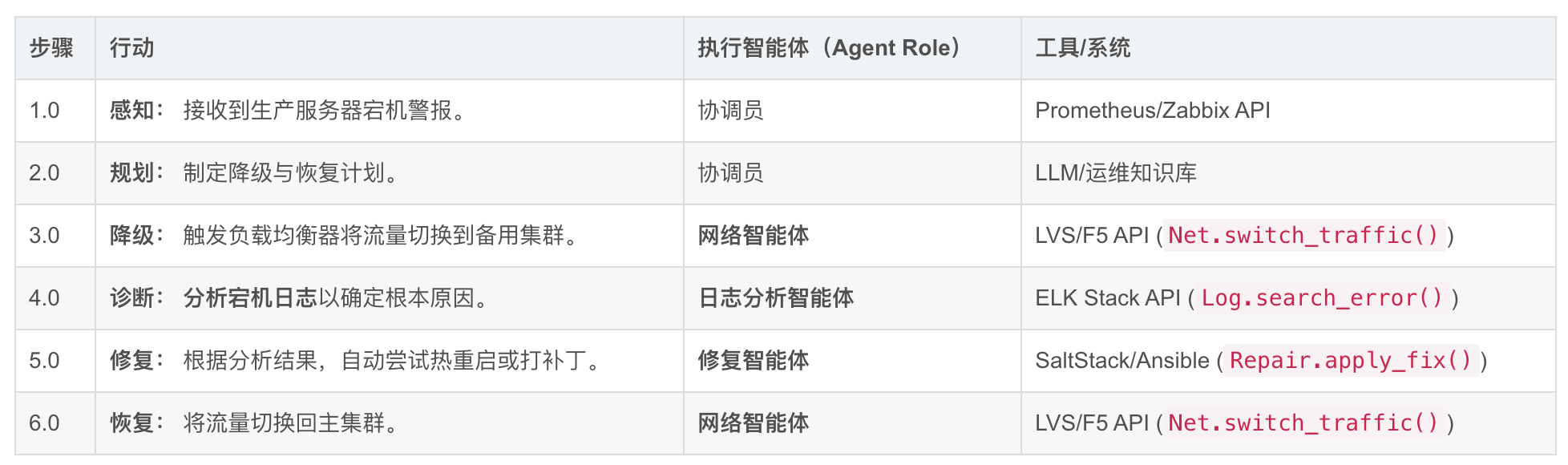
Task: Select the Prometheus/Zabbix API cell
Action: (1152, 111)
